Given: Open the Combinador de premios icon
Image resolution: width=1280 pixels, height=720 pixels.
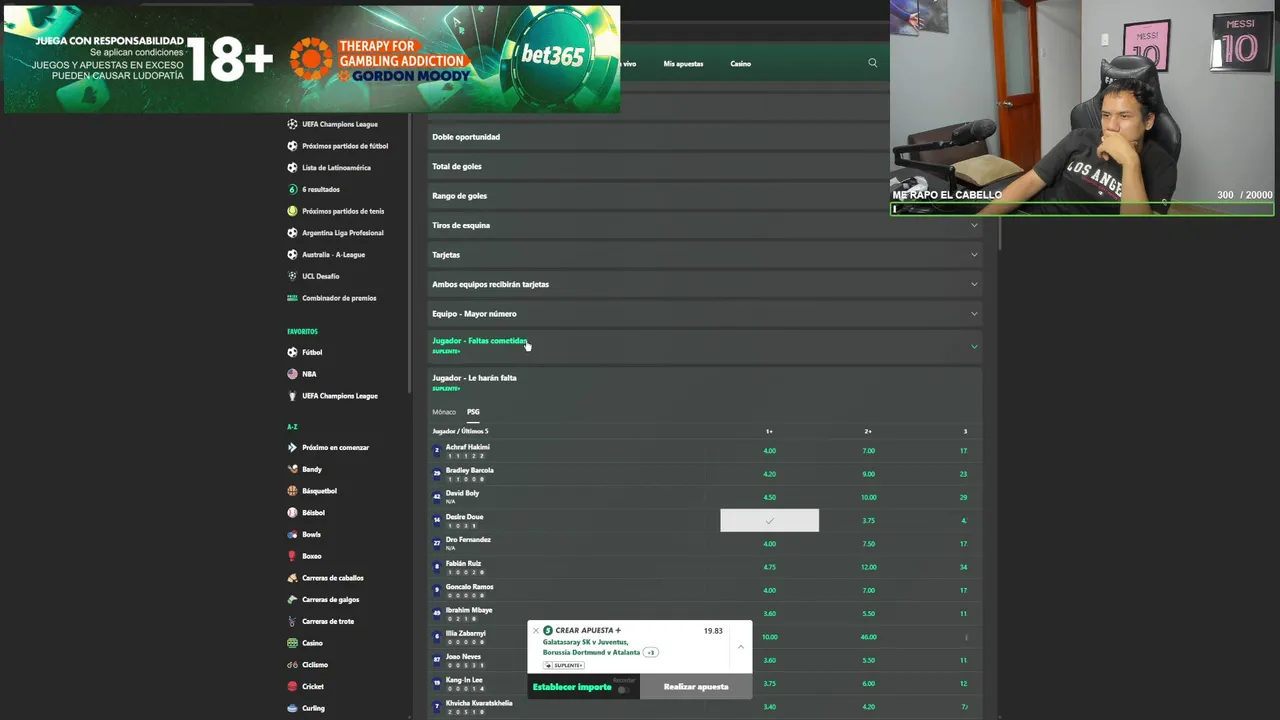Looking at the screenshot, I should [x=292, y=298].
